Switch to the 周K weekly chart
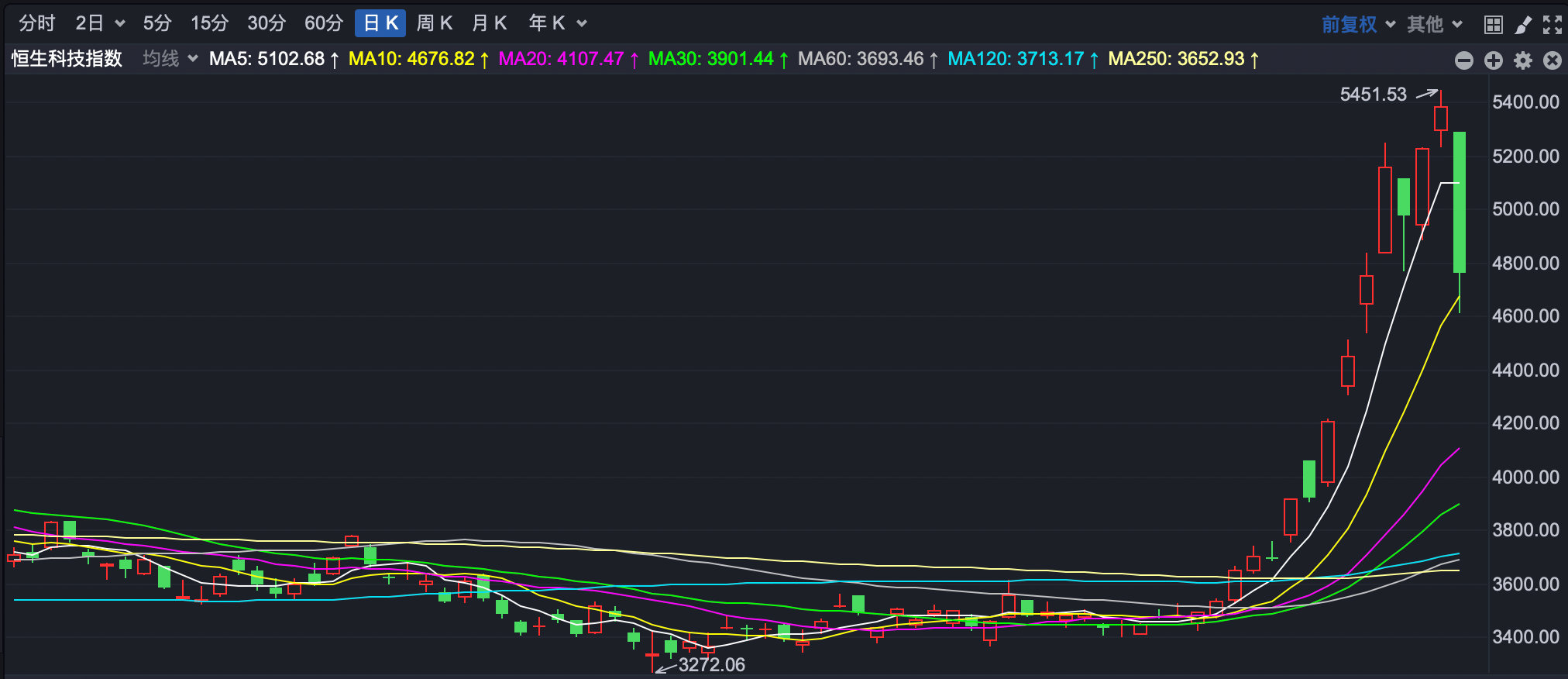Screen dimensions: 1568x679 pos(435,23)
